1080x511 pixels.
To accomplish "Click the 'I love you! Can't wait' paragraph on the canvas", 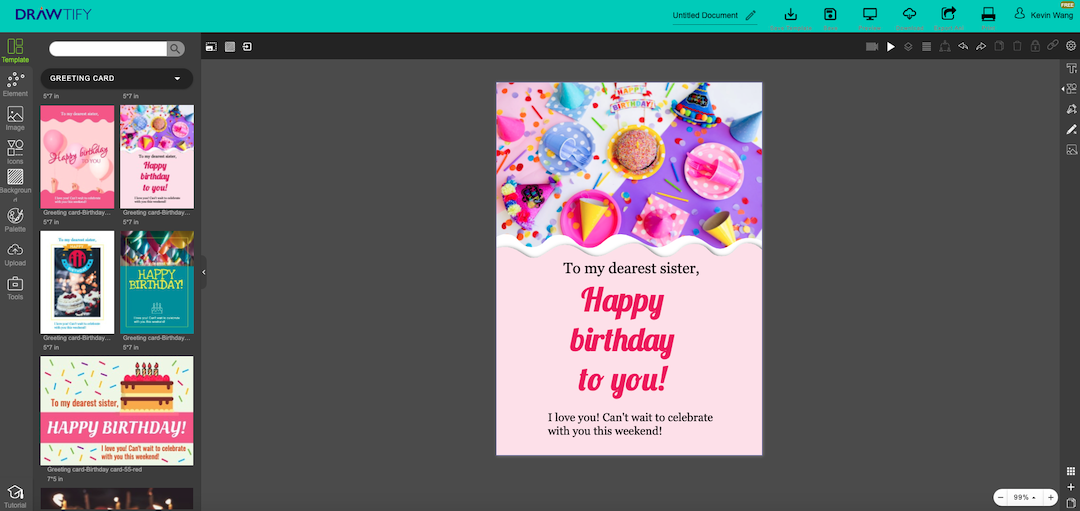I will click(x=630, y=424).
